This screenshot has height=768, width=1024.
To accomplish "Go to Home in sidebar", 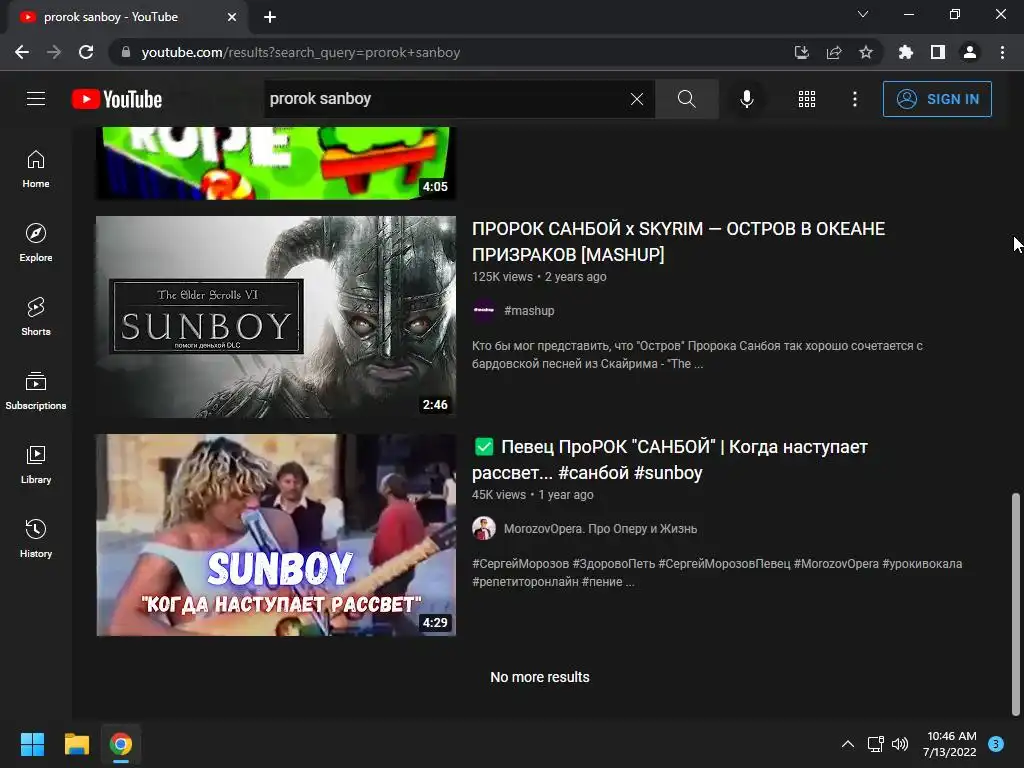I will (x=36, y=169).
